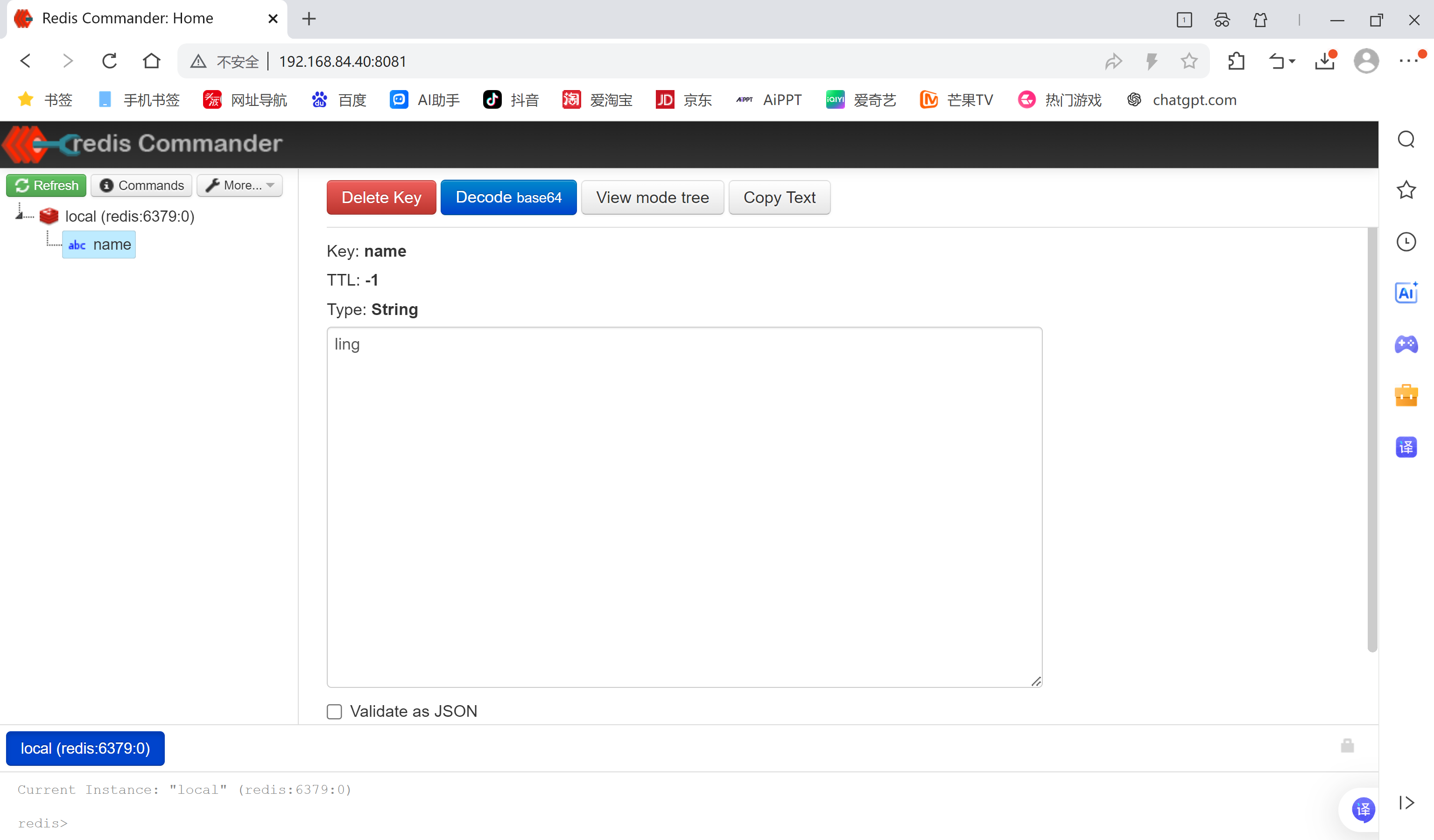
Task: Open the tab count indicator icon
Action: 1184,21
